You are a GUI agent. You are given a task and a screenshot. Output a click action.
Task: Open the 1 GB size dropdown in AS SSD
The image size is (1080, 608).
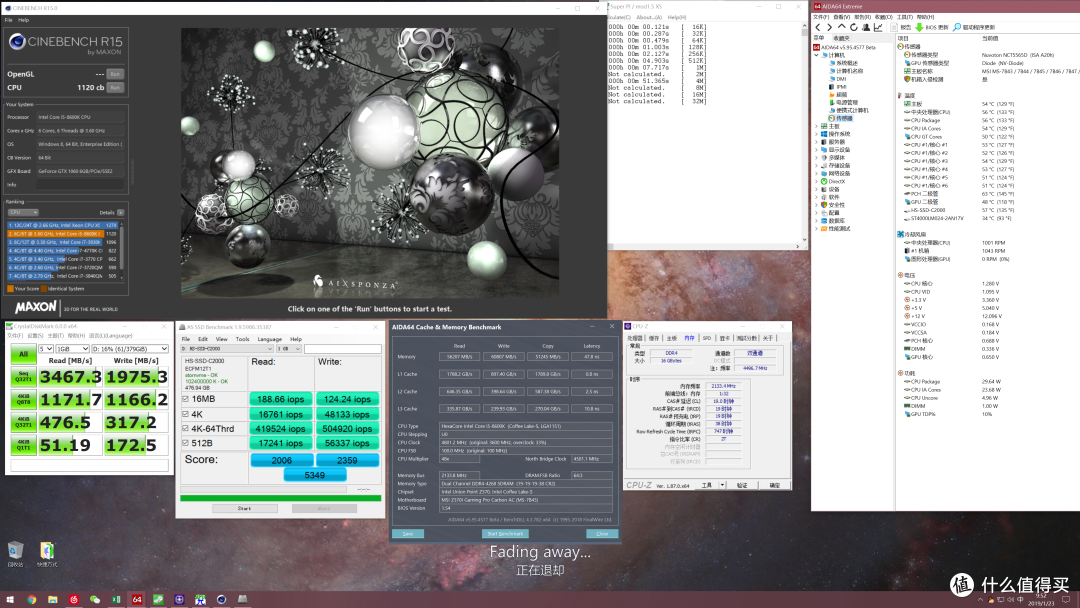(289, 348)
